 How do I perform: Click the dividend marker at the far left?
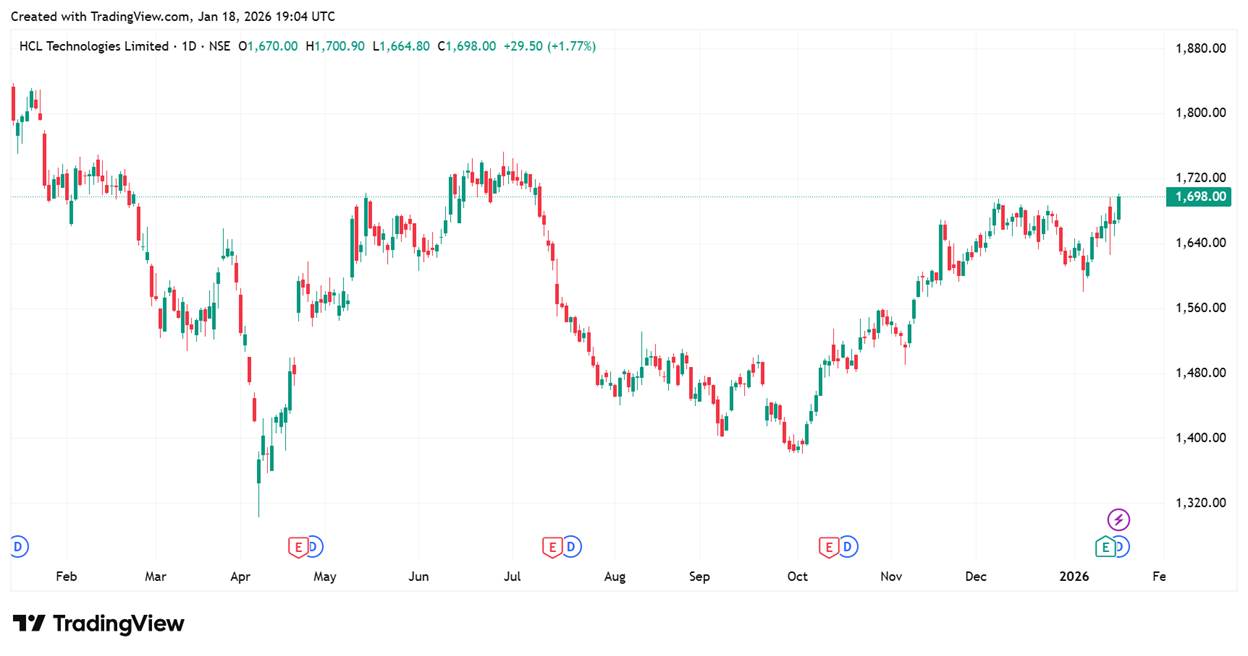pyautogui.click(x=18, y=546)
